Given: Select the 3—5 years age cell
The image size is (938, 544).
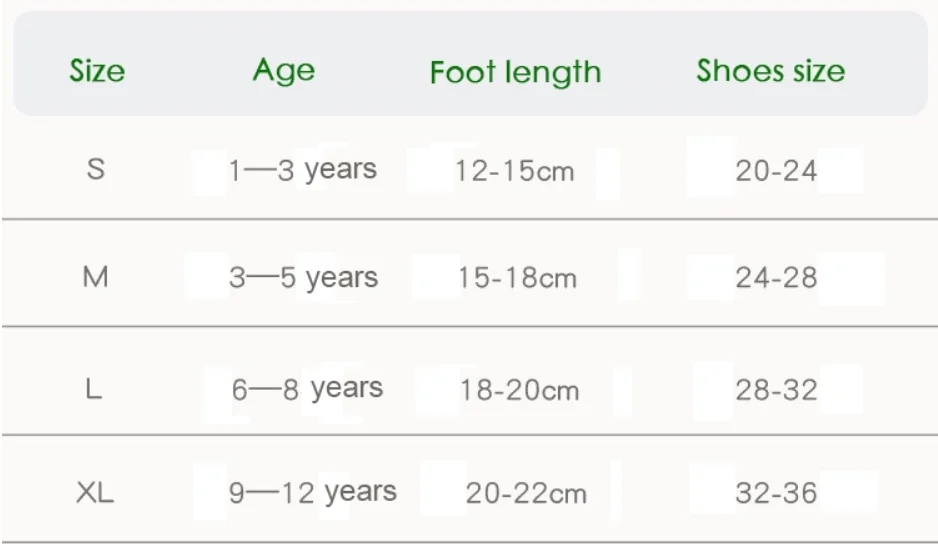Looking at the screenshot, I should point(303,278).
